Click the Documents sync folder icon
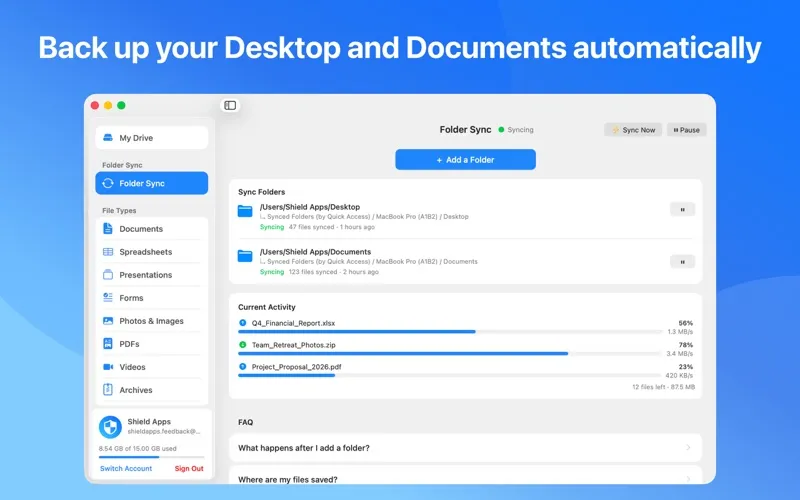Image resolution: width=800 pixels, height=500 pixels. pos(245,256)
